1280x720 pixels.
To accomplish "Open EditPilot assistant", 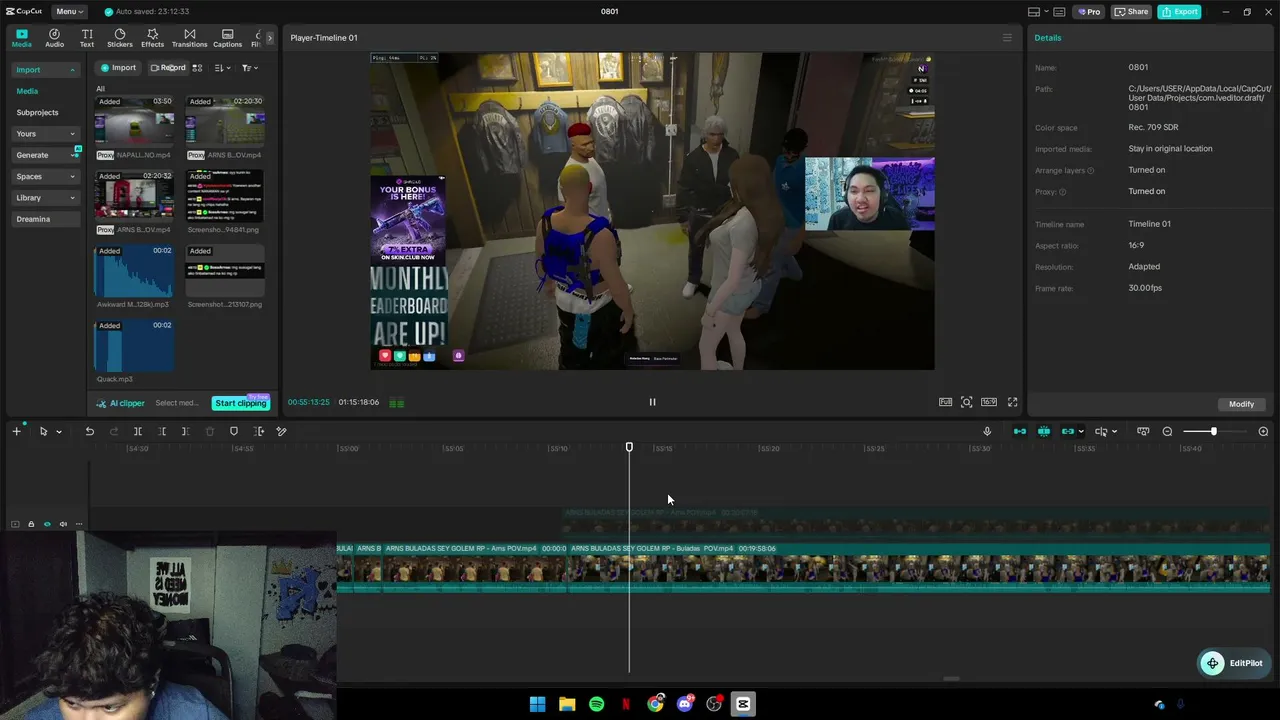I will point(1234,663).
